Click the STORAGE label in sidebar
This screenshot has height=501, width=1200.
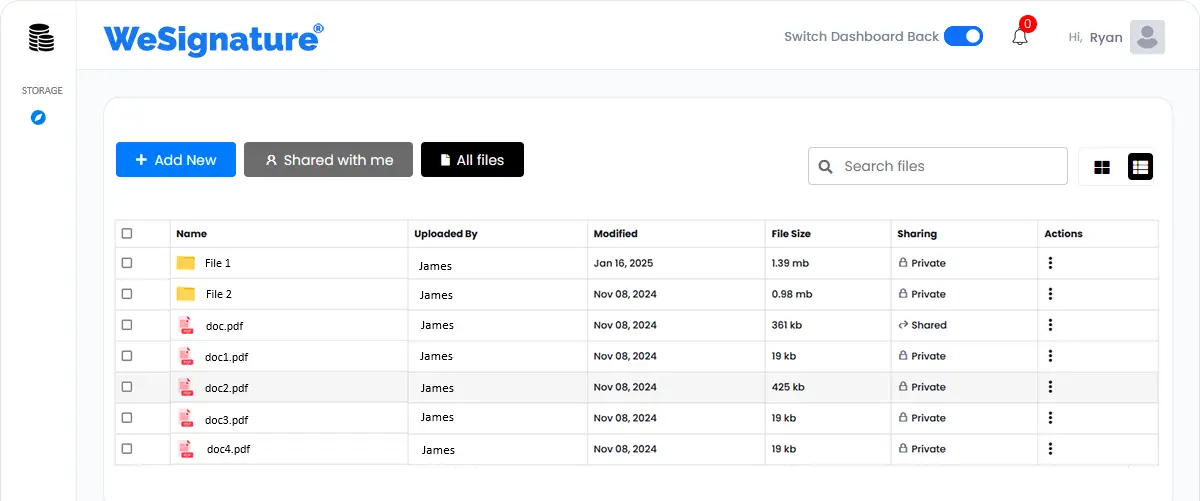(x=42, y=91)
